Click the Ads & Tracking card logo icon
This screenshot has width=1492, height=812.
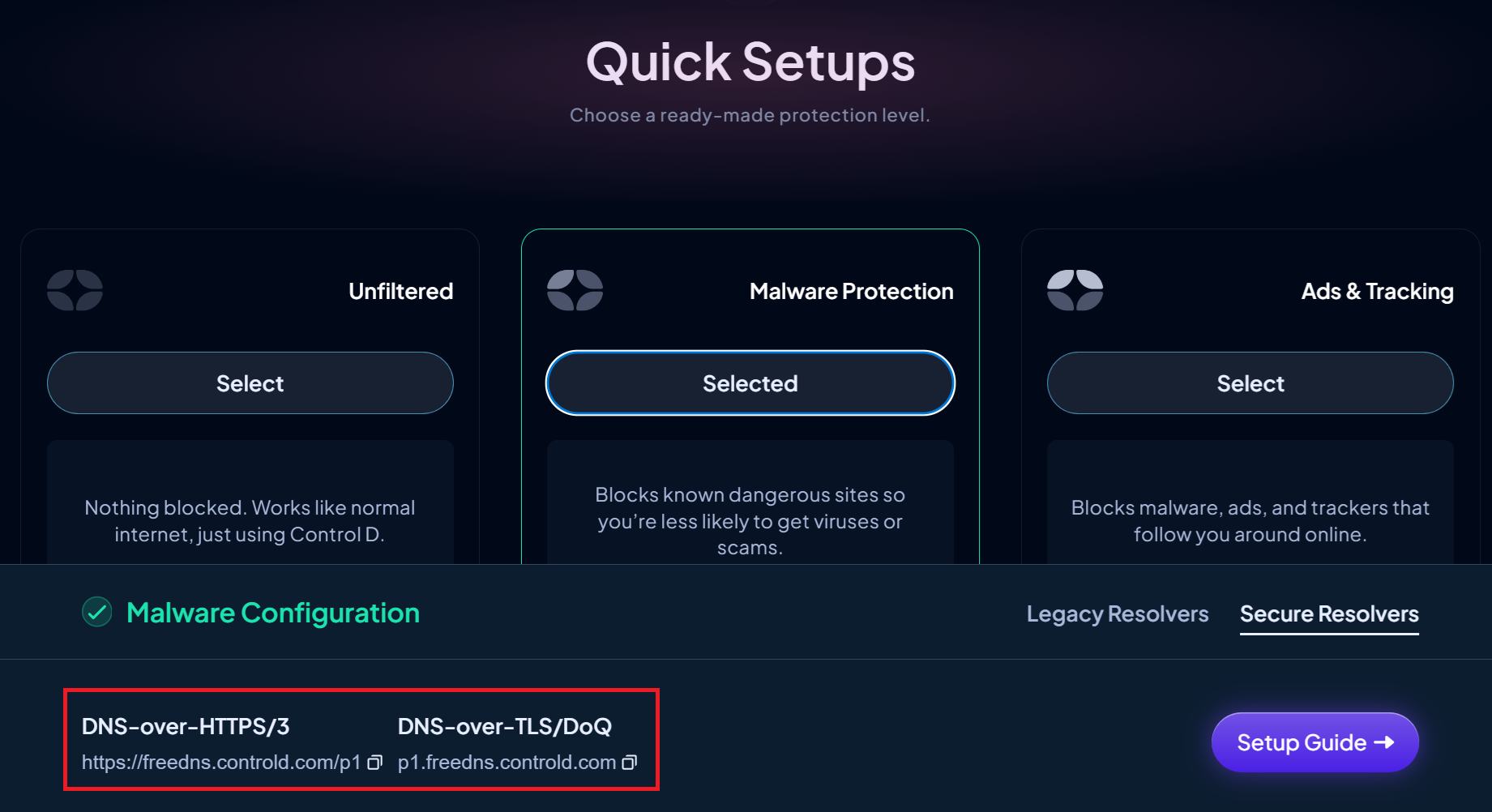coord(1075,290)
